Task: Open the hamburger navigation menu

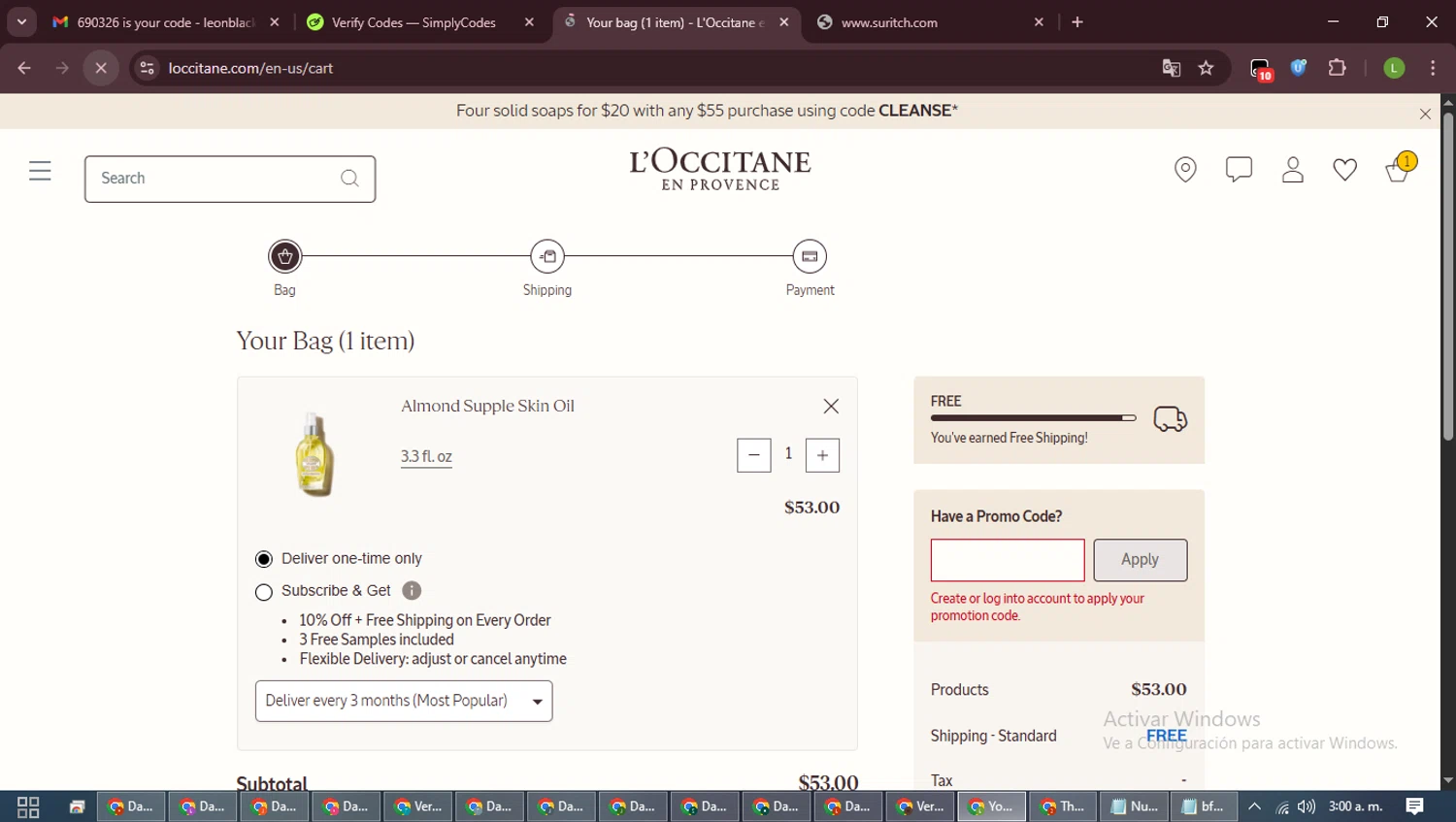Action: coord(40,172)
